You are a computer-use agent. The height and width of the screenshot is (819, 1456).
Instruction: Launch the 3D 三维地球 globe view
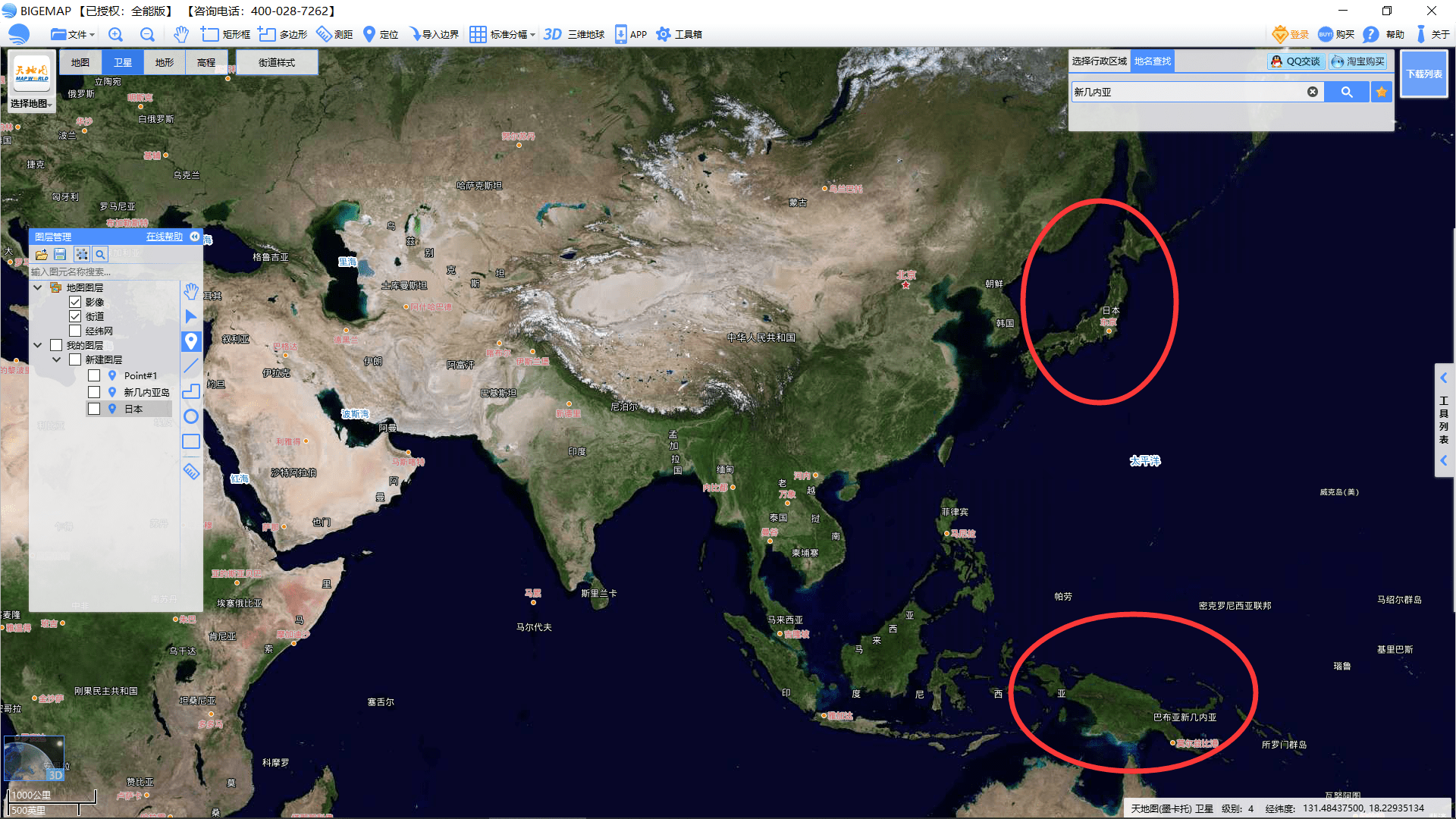tap(574, 34)
